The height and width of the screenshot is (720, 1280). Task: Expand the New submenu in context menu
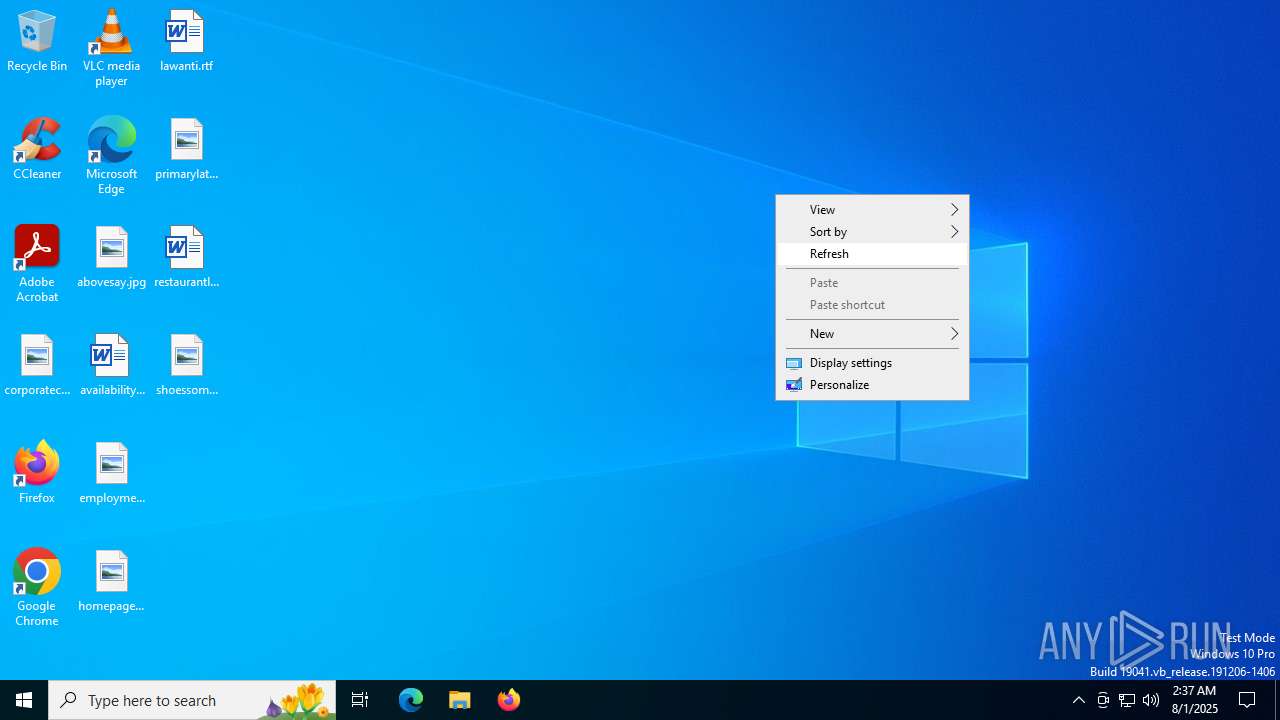pyautogui.click(x=872, y=334)
